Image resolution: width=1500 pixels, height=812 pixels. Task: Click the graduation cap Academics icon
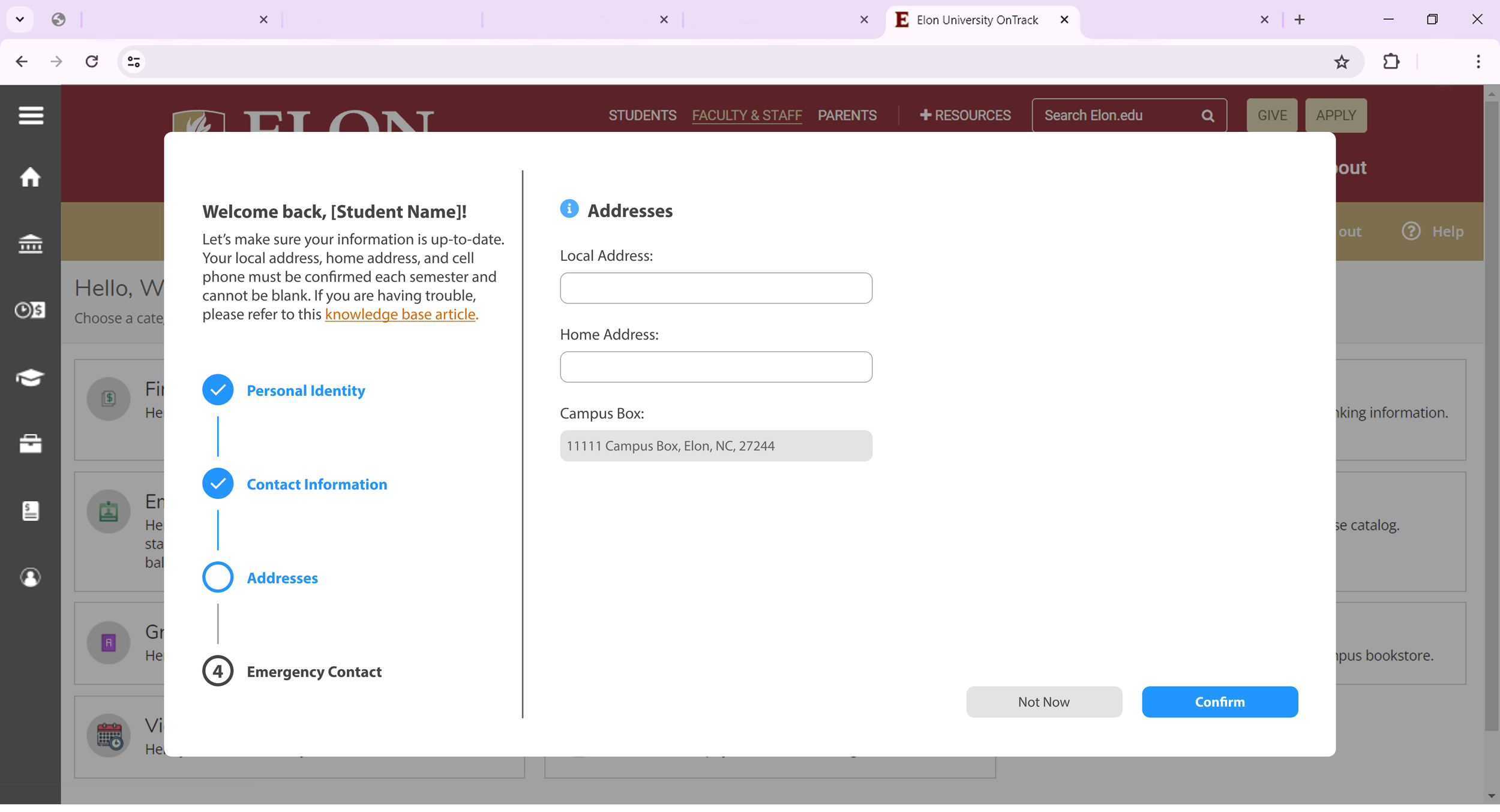pyautogui.click(x=30, y=377)
